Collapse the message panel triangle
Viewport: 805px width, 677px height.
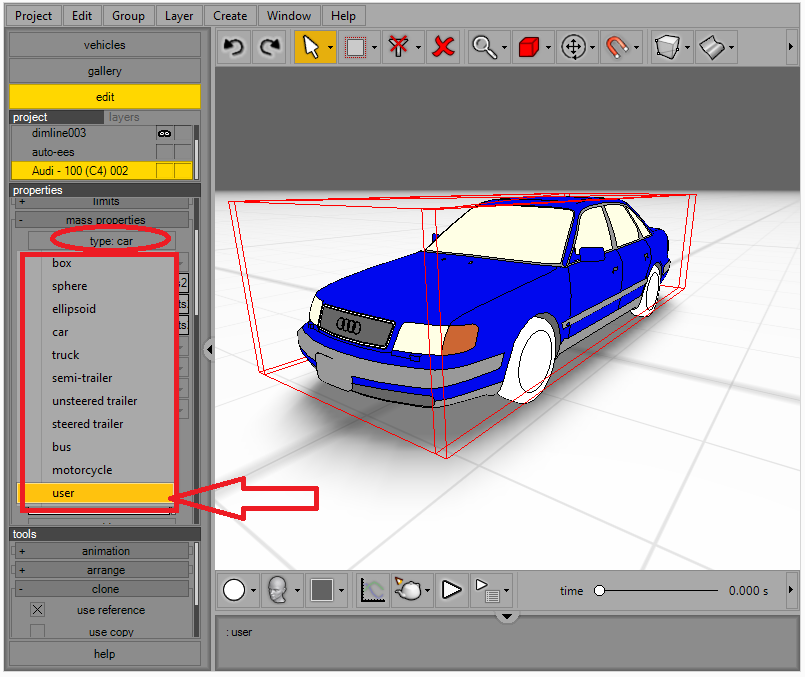tap(507, 616)
